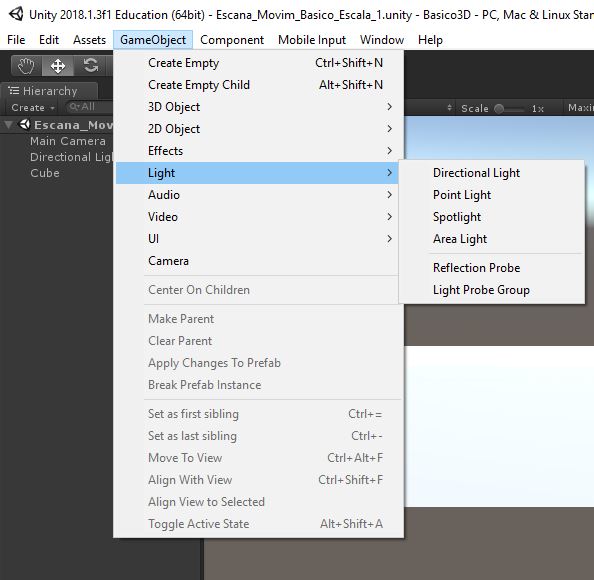Open the Help menu

[430, 40]
